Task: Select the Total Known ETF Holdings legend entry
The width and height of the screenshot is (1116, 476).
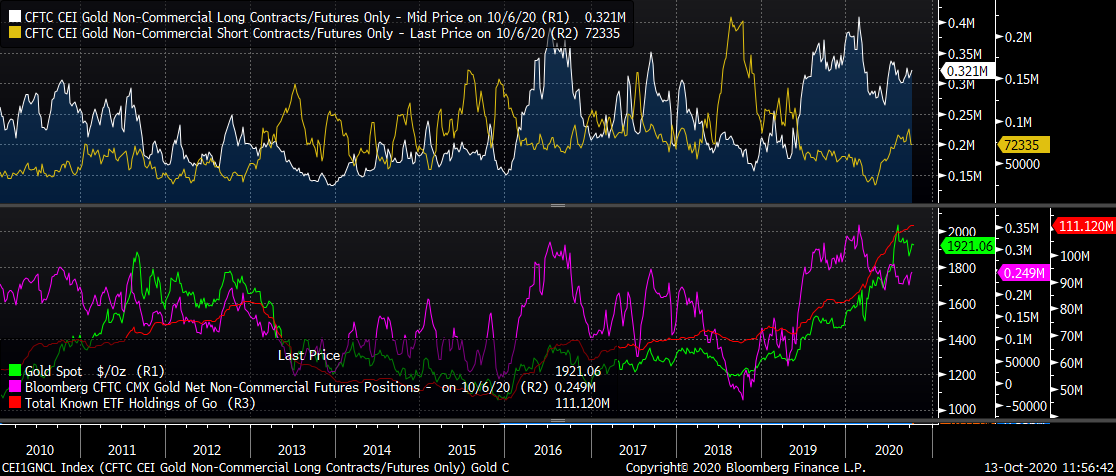Action: click(x=140, y=404)
